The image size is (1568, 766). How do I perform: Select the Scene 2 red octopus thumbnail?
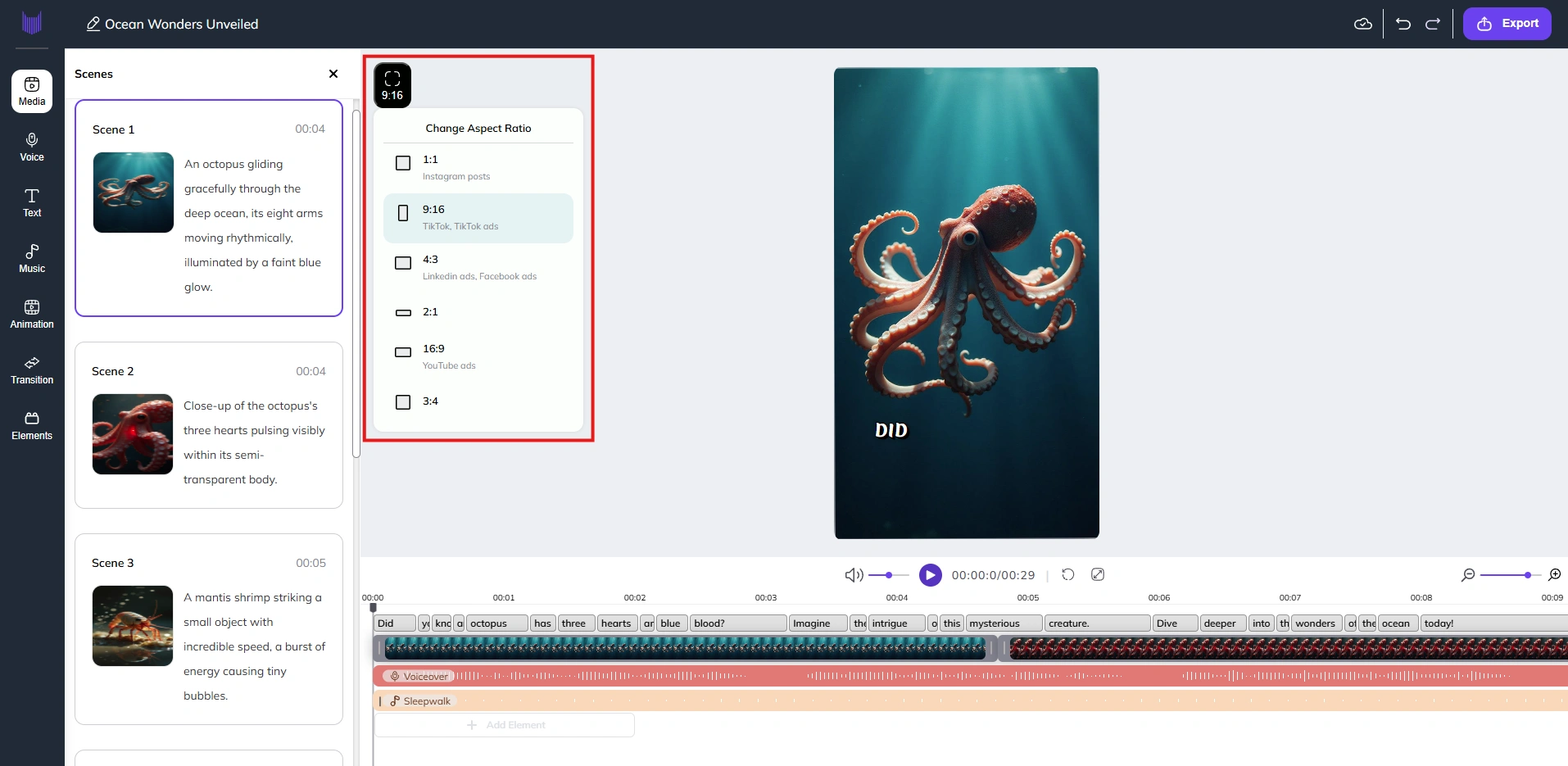tap(133, 434)
